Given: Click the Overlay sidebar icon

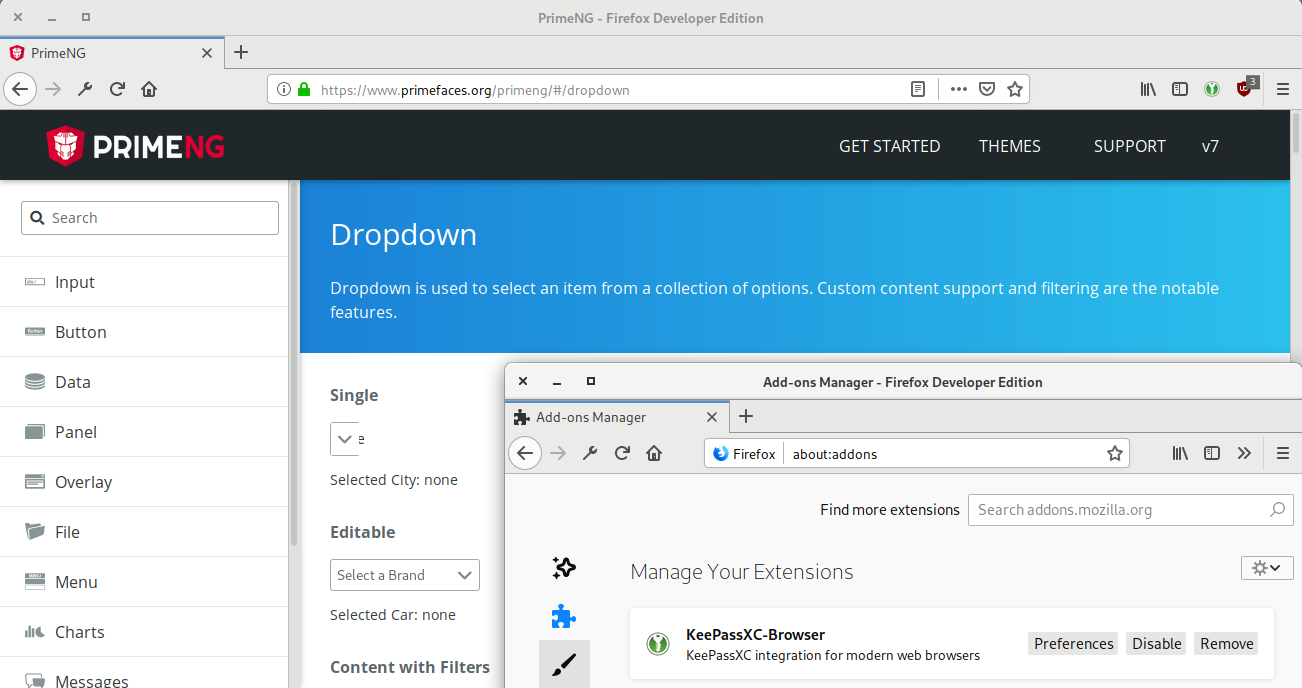Looking at the screenshot, I should pyautogui.click(x=33, y=482).
